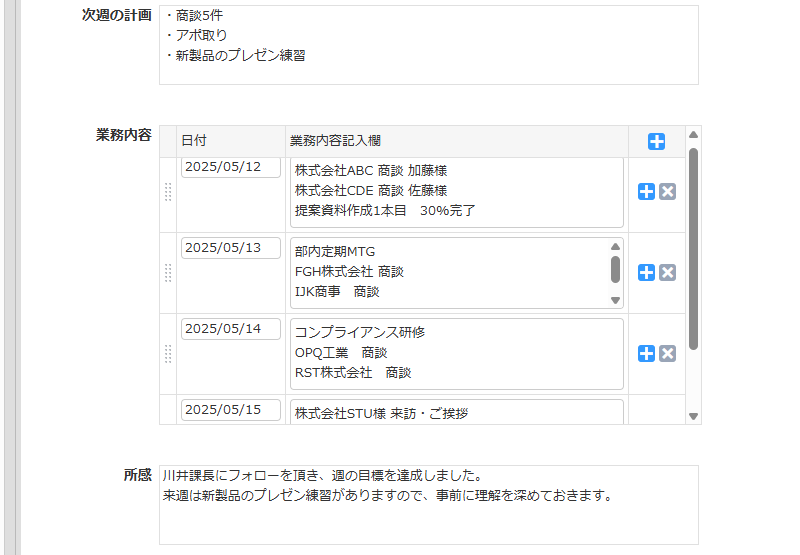Click the 次週の計画 text area
The width and height of the screenshot is (800, 555).
428,45
